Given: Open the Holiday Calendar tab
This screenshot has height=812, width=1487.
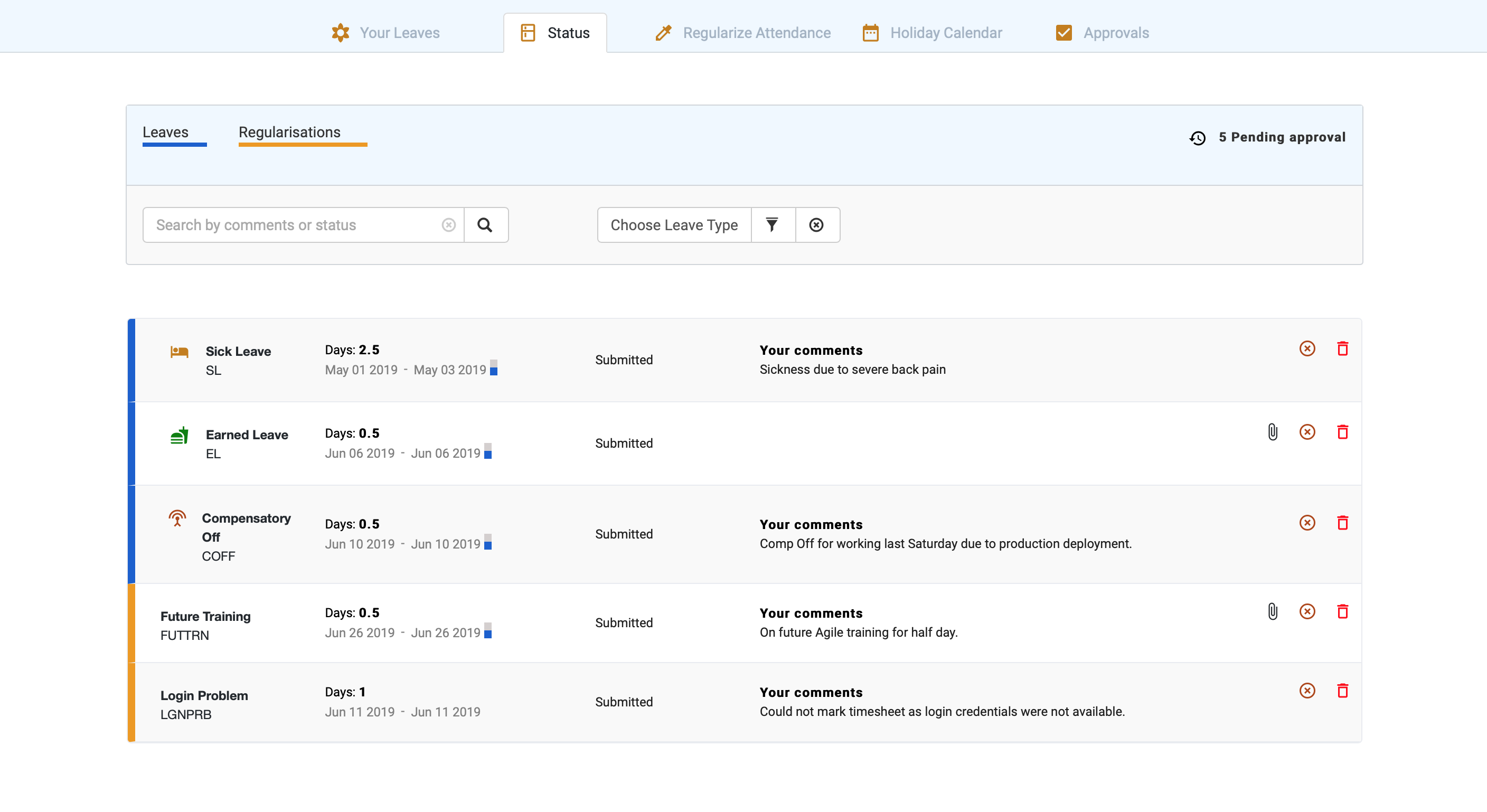Looking at the screenshot, I should tap(932, 33).
